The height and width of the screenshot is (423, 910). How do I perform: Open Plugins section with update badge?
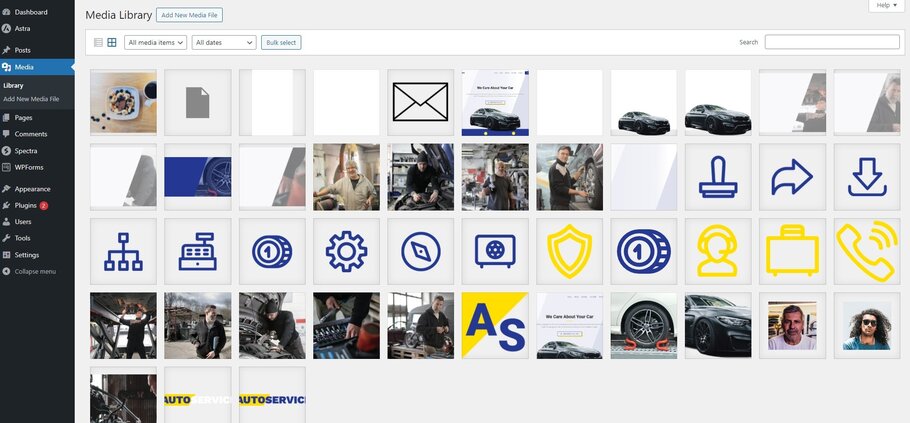pos(26,205)
